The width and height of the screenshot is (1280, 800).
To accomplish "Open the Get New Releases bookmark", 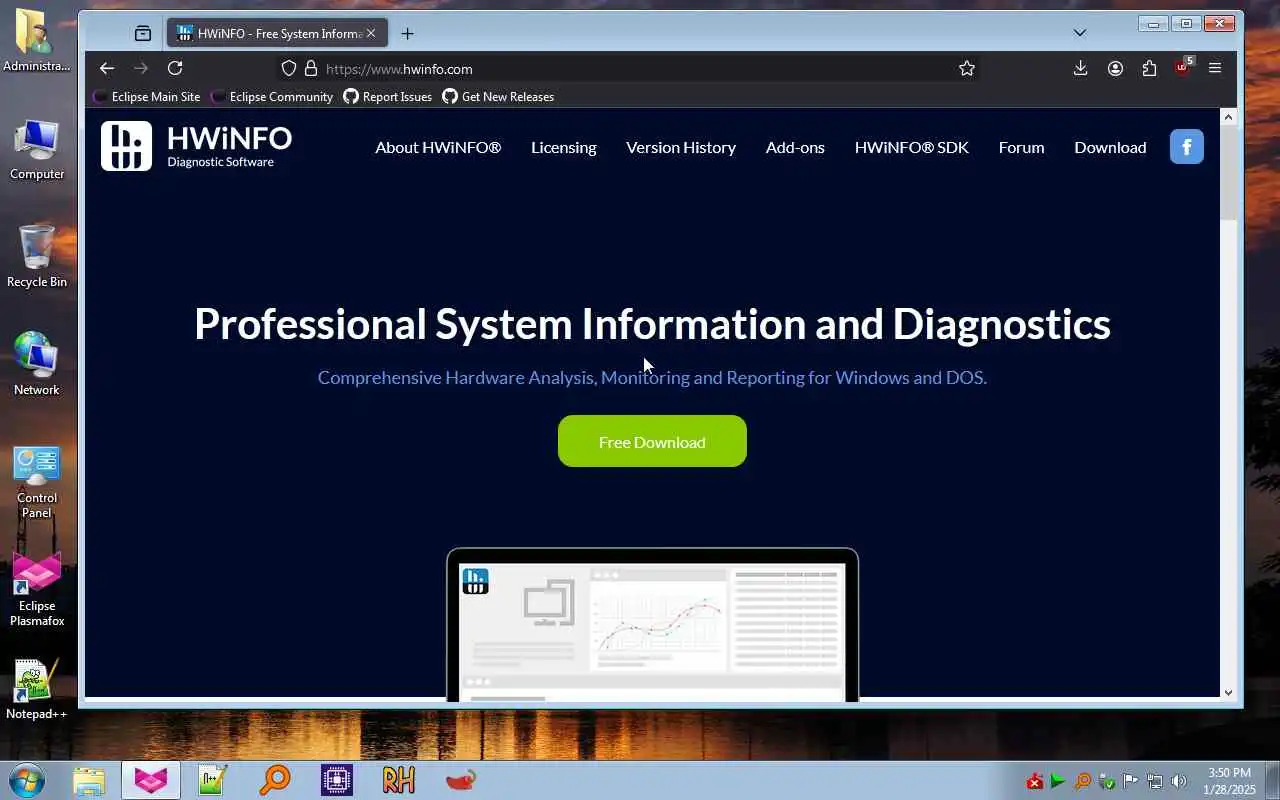I will [x=498, y=97].
